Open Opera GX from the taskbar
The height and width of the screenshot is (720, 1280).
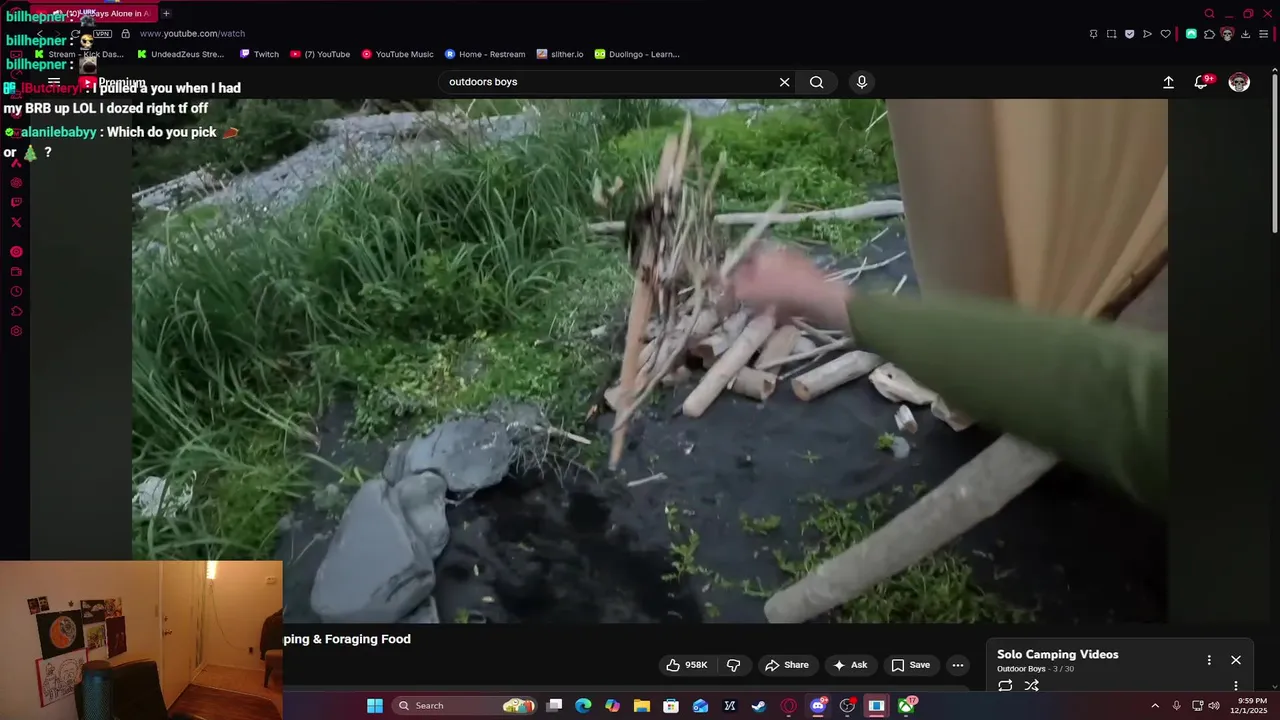[788, 706]
